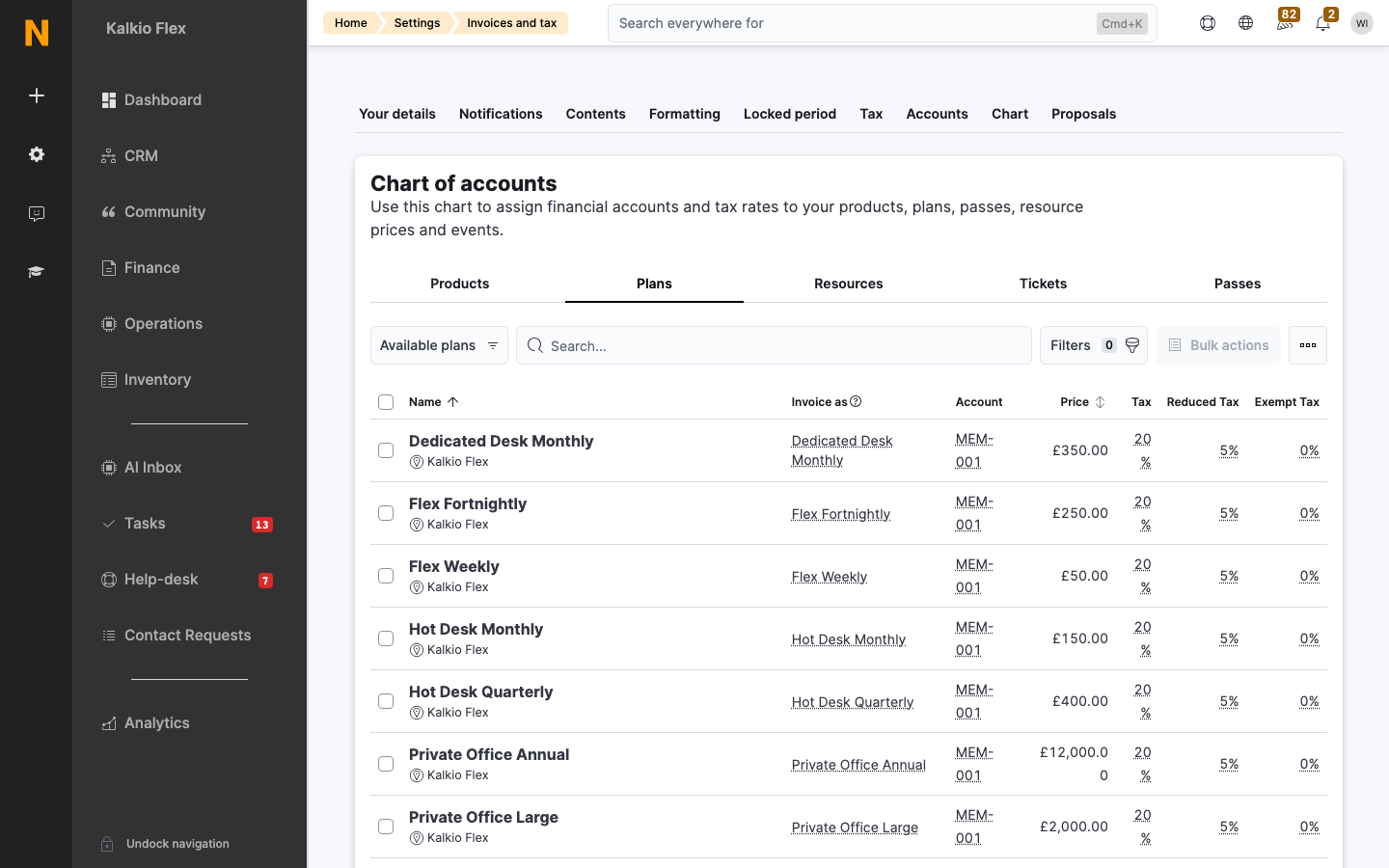Click the Search everywhere field
The image size is (1389, 868).
click(x=882, y=23)
